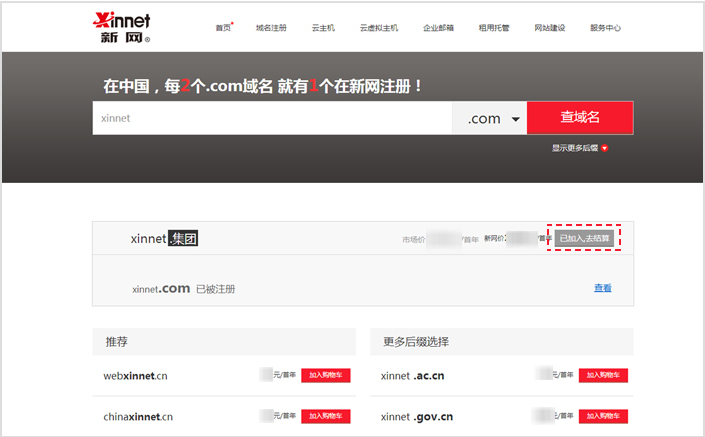
Task: Click the Xinnet 新网 logo
Action: coord(120,28)
